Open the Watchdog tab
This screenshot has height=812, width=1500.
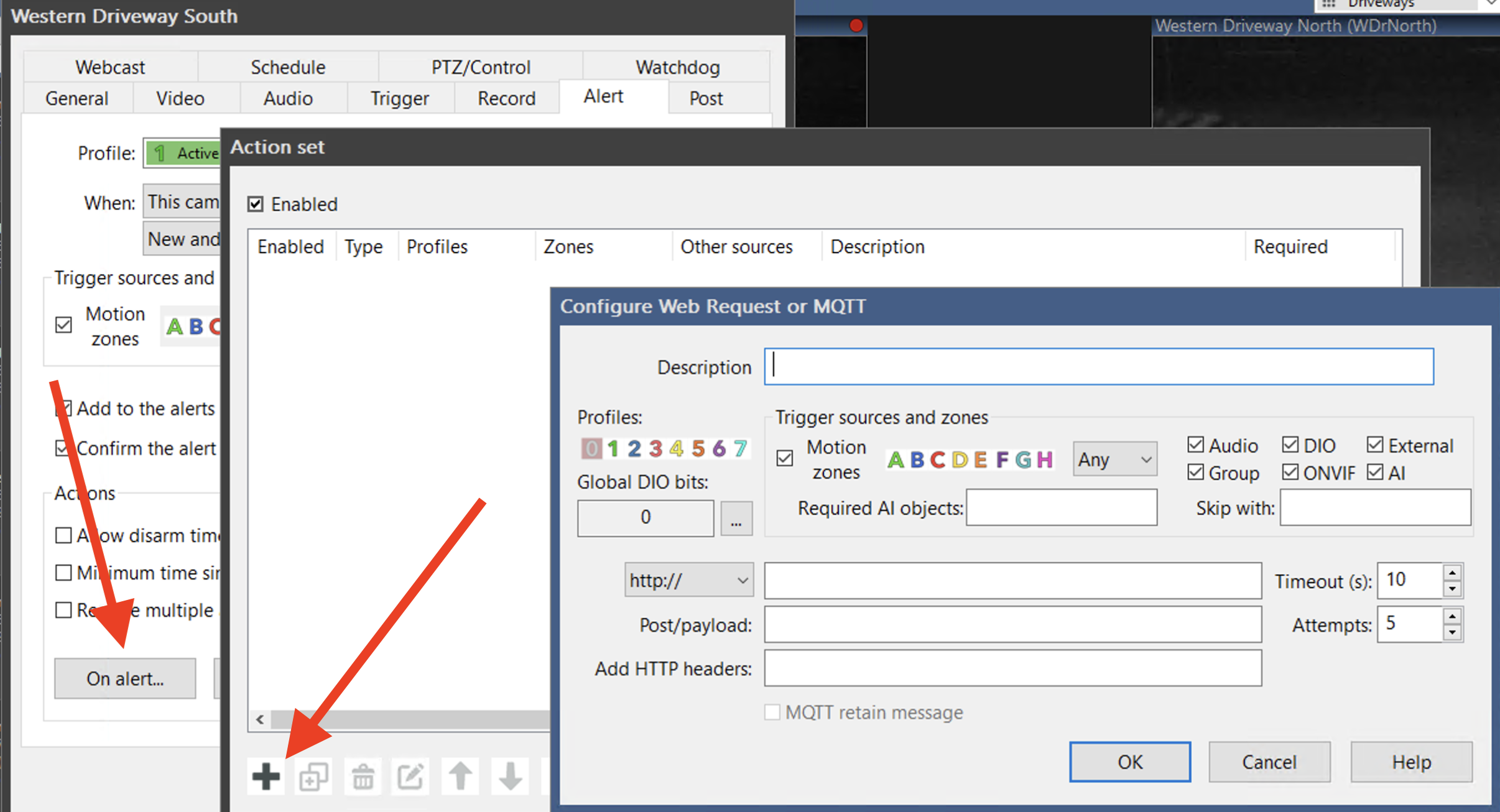[x=677, y=67]
